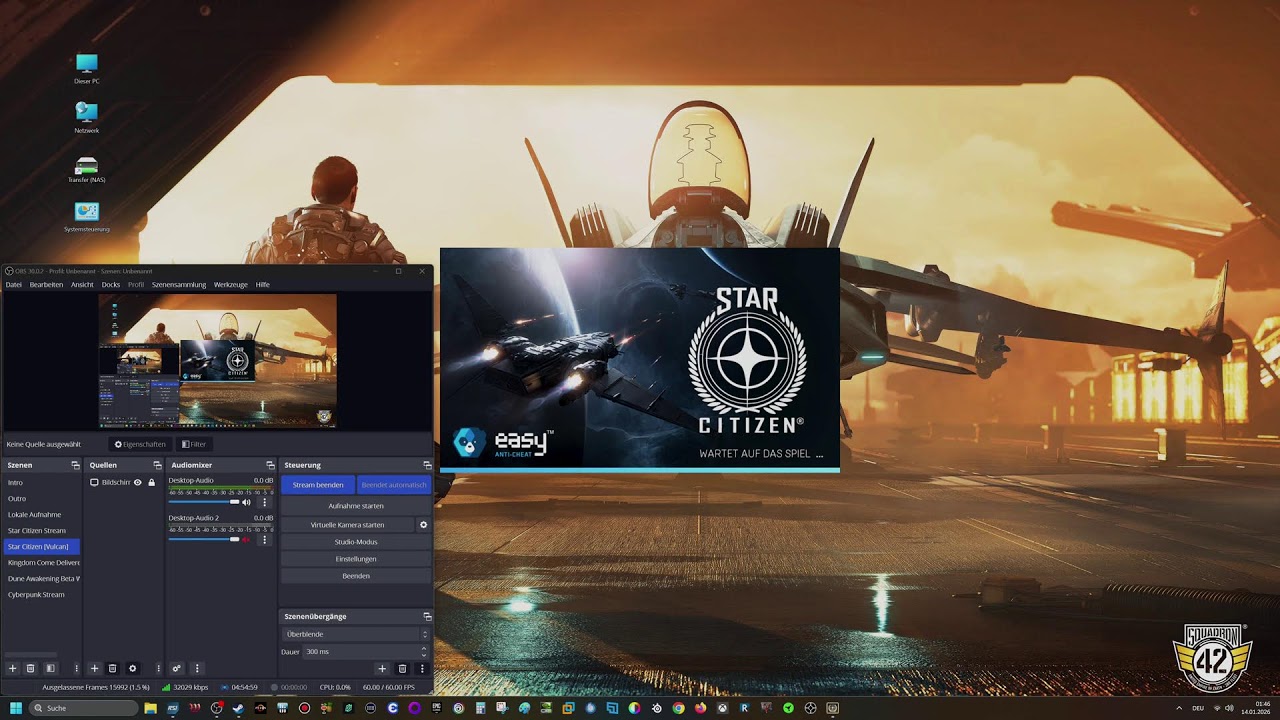The image size is (1280, 720).
Task: Open File Explorer from the taskbar
Action: click(150, 708)
